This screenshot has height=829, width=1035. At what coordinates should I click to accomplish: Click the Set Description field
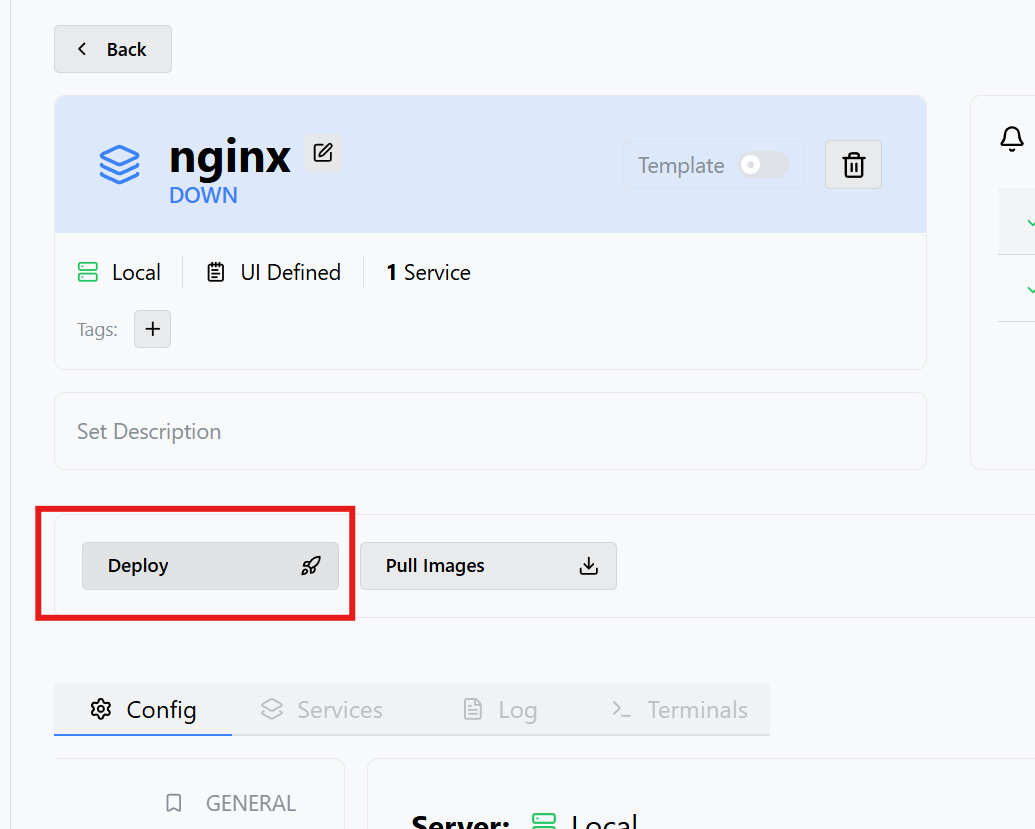click(490, 431)
